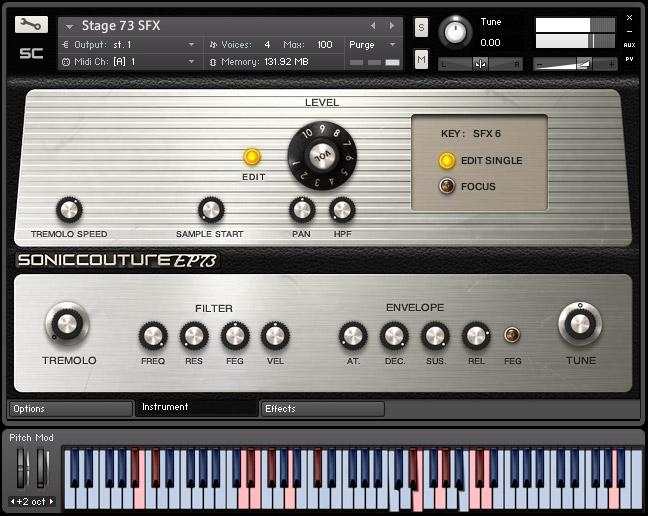Toggle the FOCUS light button

pos(447,186)
